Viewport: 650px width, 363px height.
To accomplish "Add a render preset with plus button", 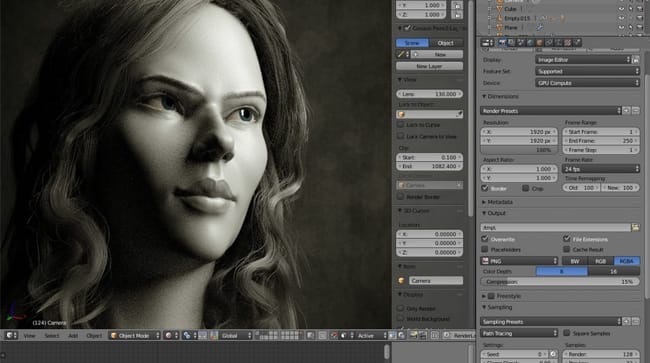I will click(x=627, y=111).
